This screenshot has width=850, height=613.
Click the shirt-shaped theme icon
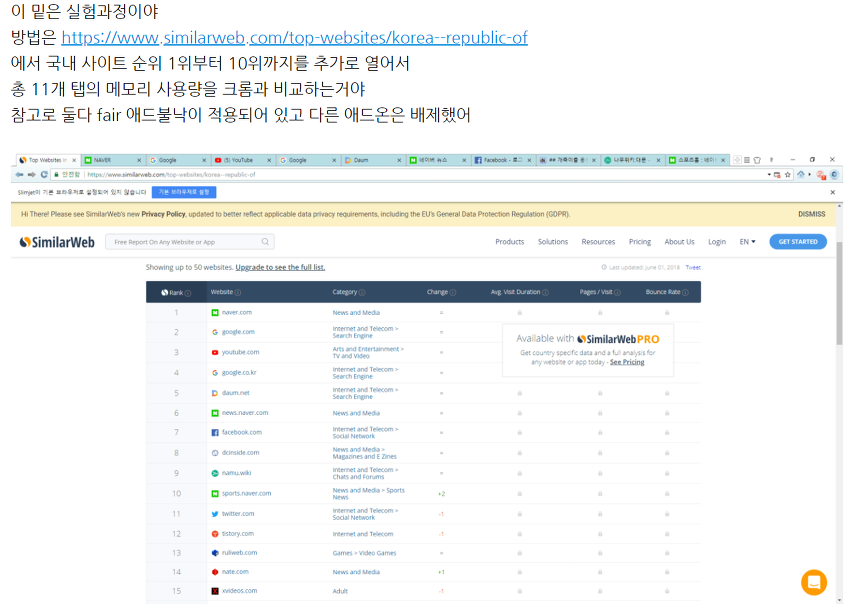(757, 160)
